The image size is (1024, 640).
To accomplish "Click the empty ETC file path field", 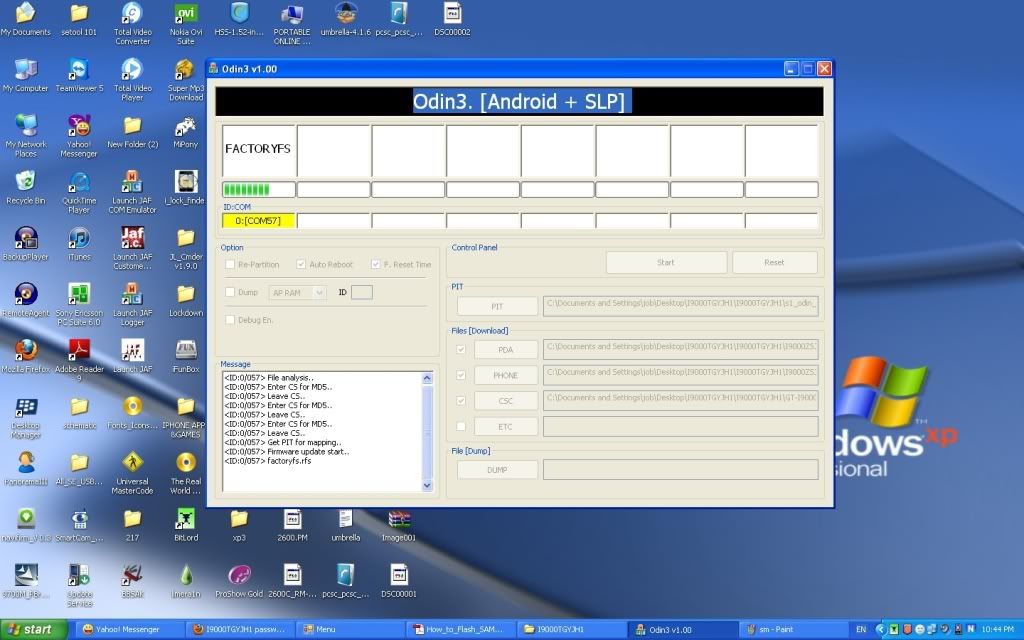I will pos(680,426).
